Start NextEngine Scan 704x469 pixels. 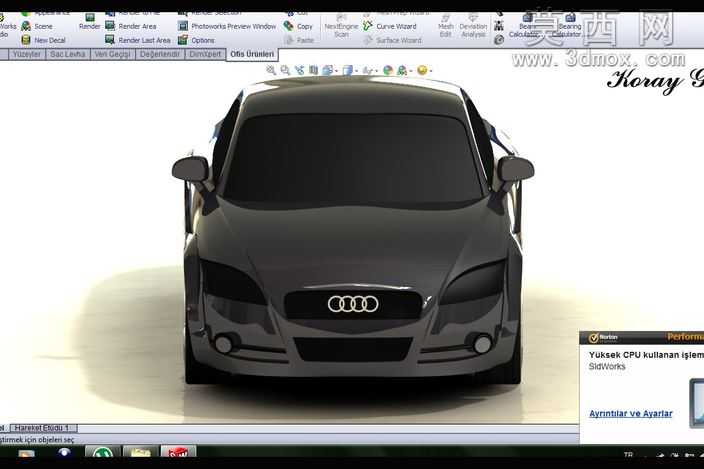click(x=341, y=26)
